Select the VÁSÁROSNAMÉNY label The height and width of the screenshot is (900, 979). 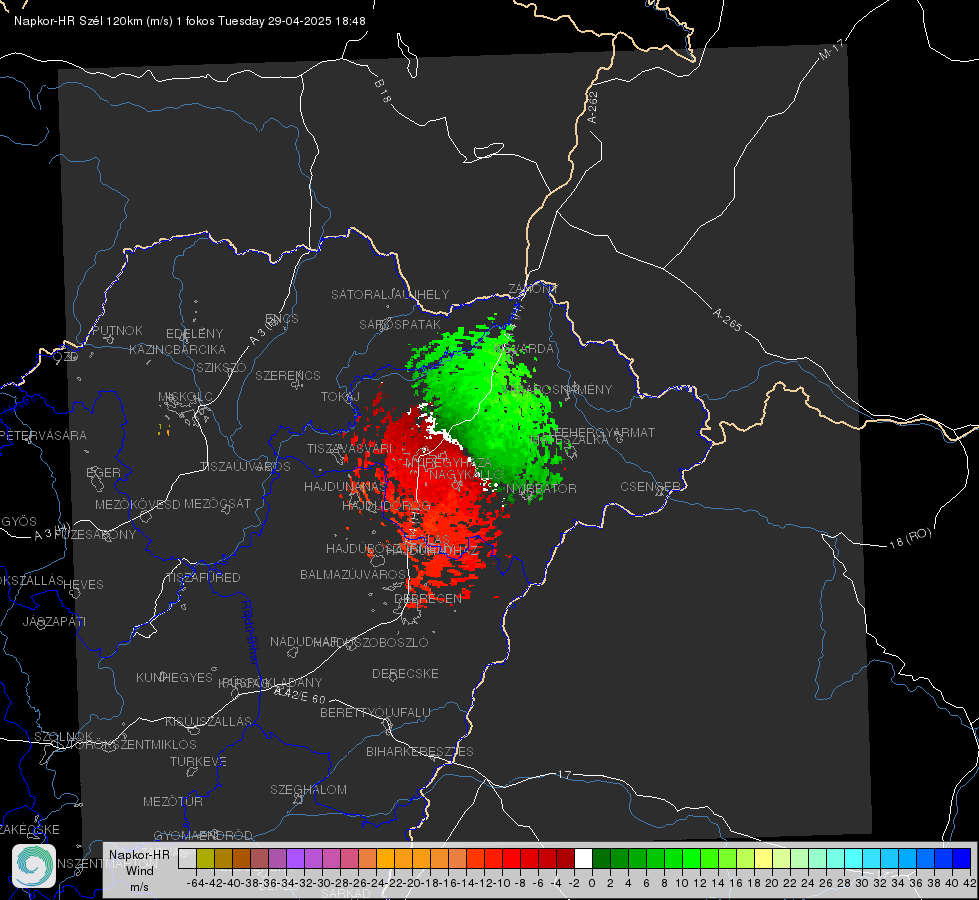pyautogui.click(x=557, y=390)
